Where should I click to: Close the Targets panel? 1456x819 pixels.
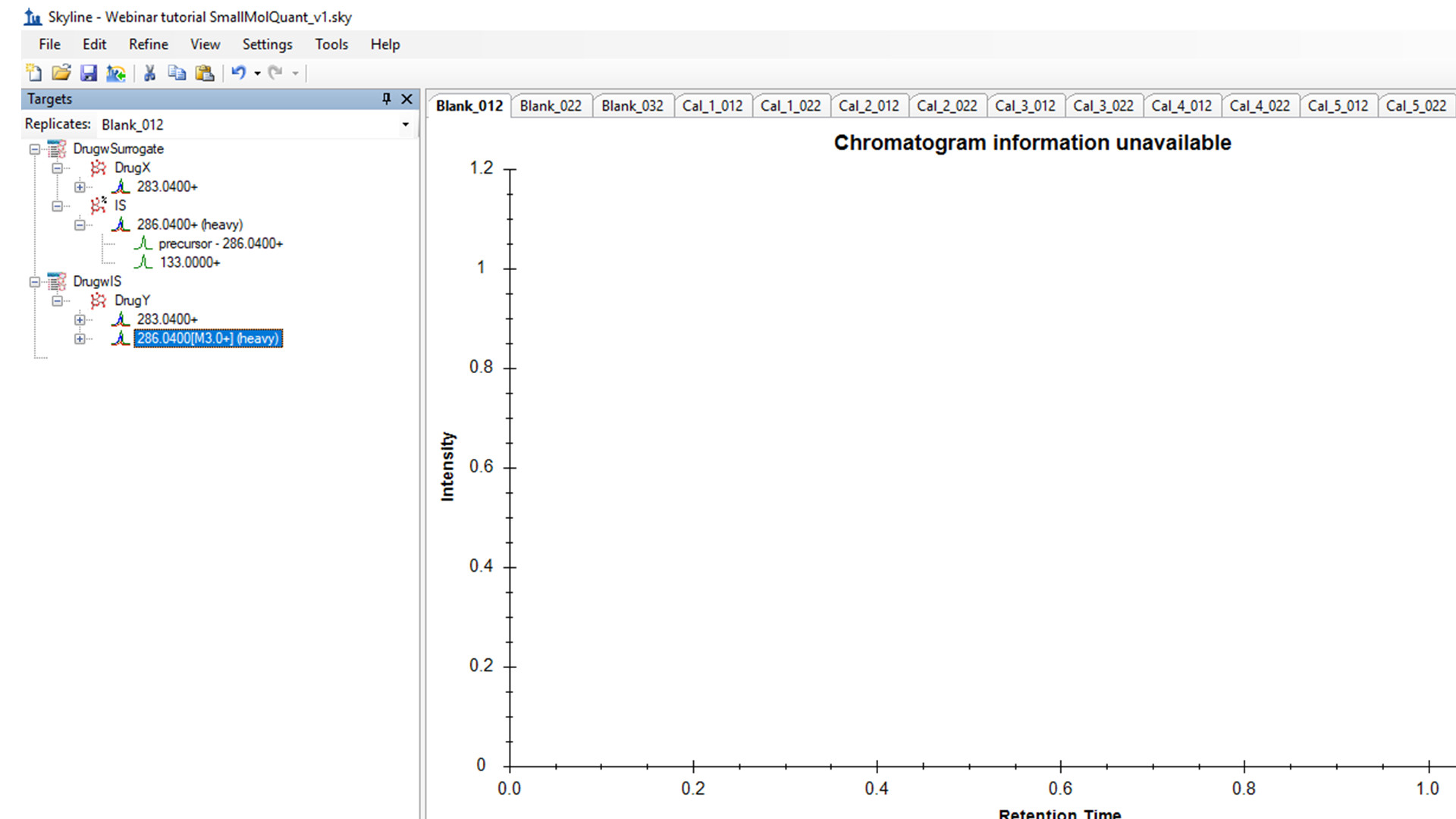click(x=406, y=99)
